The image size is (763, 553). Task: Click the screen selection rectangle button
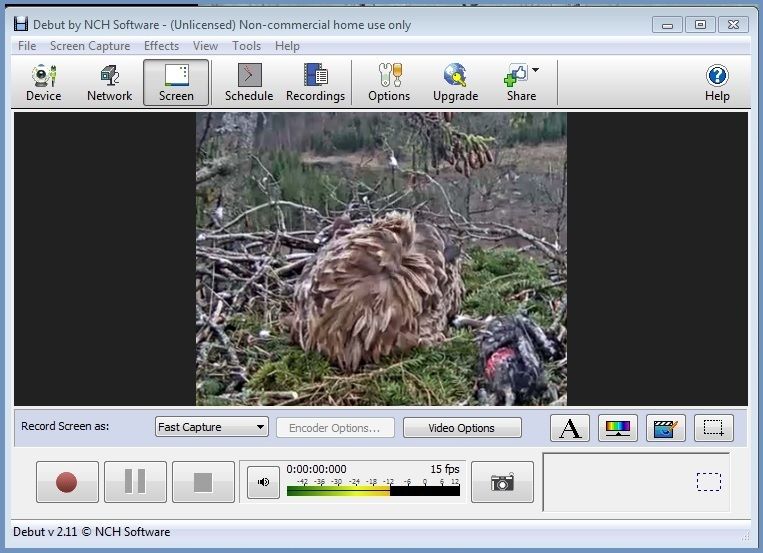click(713, 428)
